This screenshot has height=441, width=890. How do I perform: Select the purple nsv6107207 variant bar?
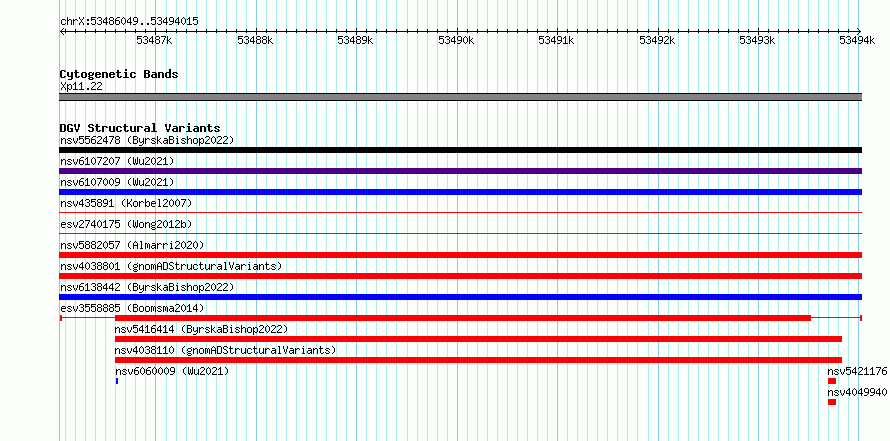[x=460, y=171]
